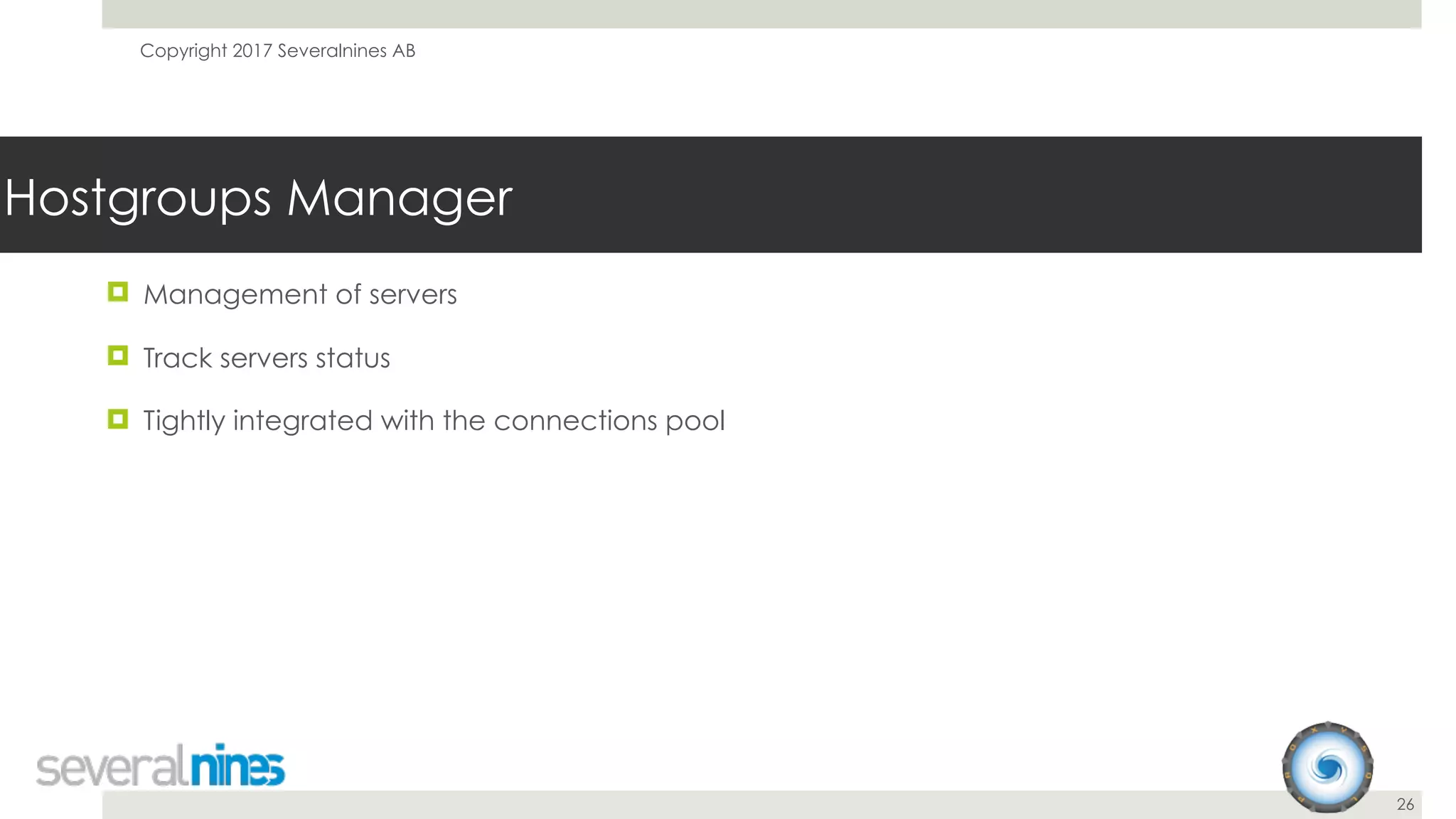This screenshot has height=819, width=1456.
Task: Click 'Copyright 2017 Severalnines AB' text
Action: tap(277, 51)
